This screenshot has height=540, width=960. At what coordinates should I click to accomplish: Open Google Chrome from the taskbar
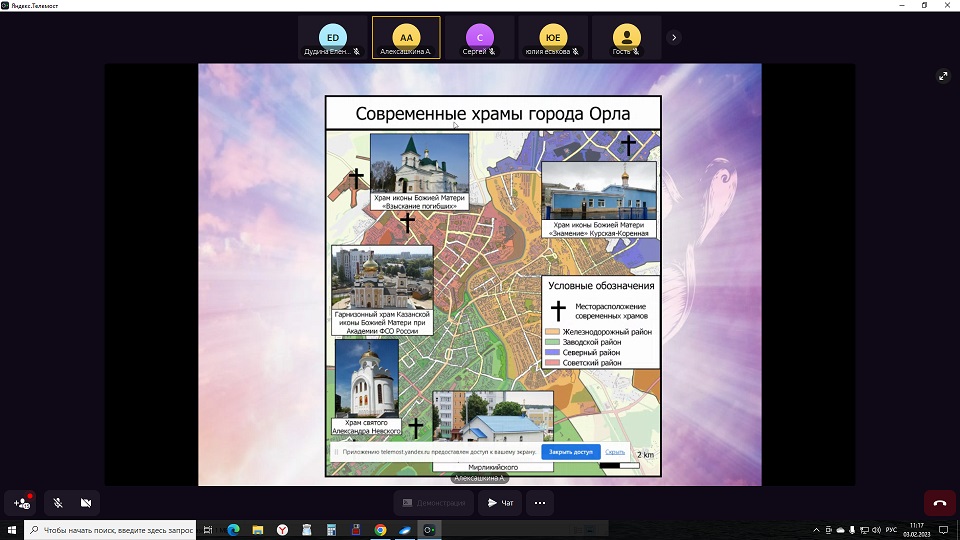[x=380, y=530]
